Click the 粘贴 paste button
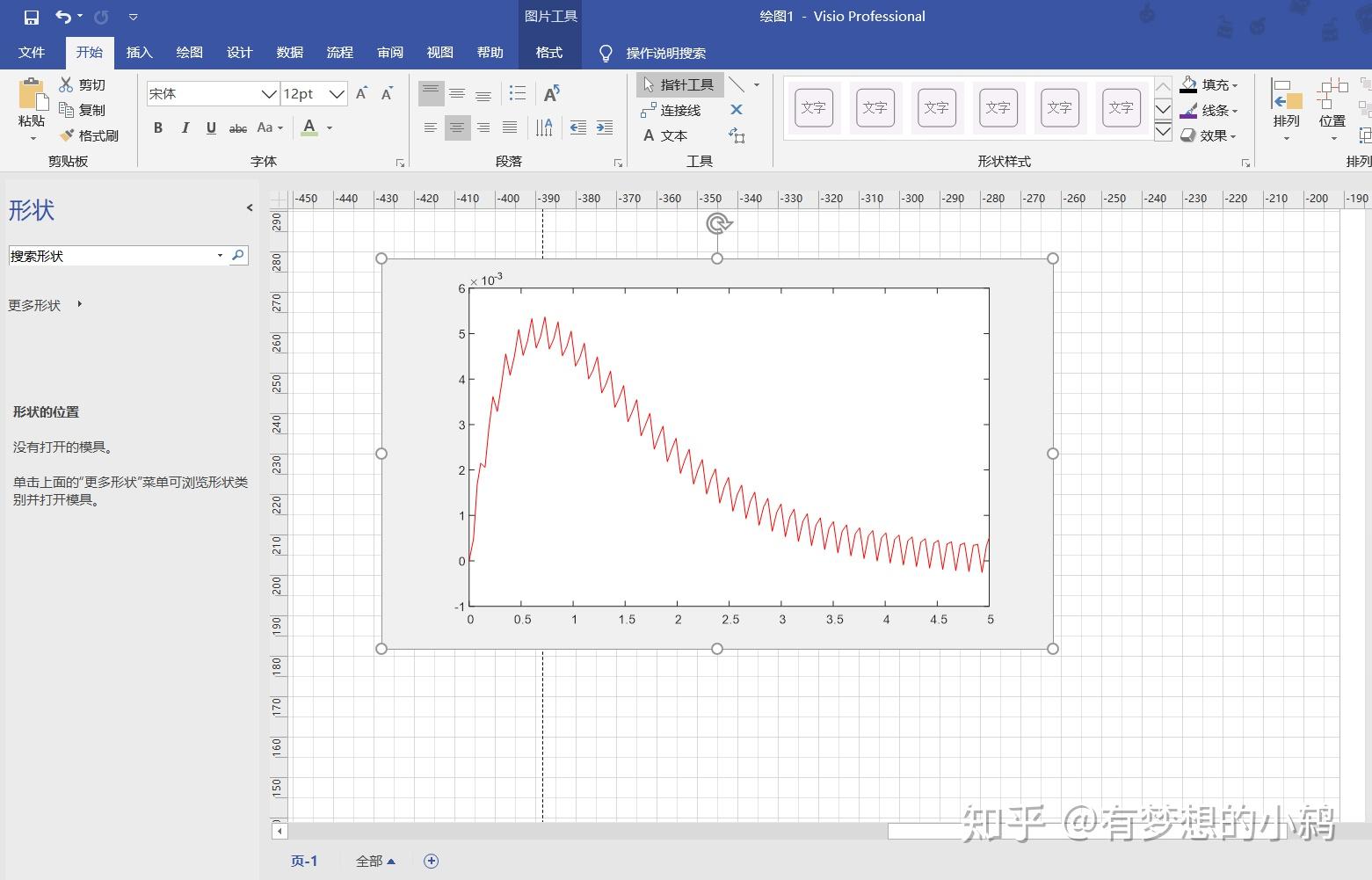This screenshot has width=1372, height=880. click(x=30, y=104)
